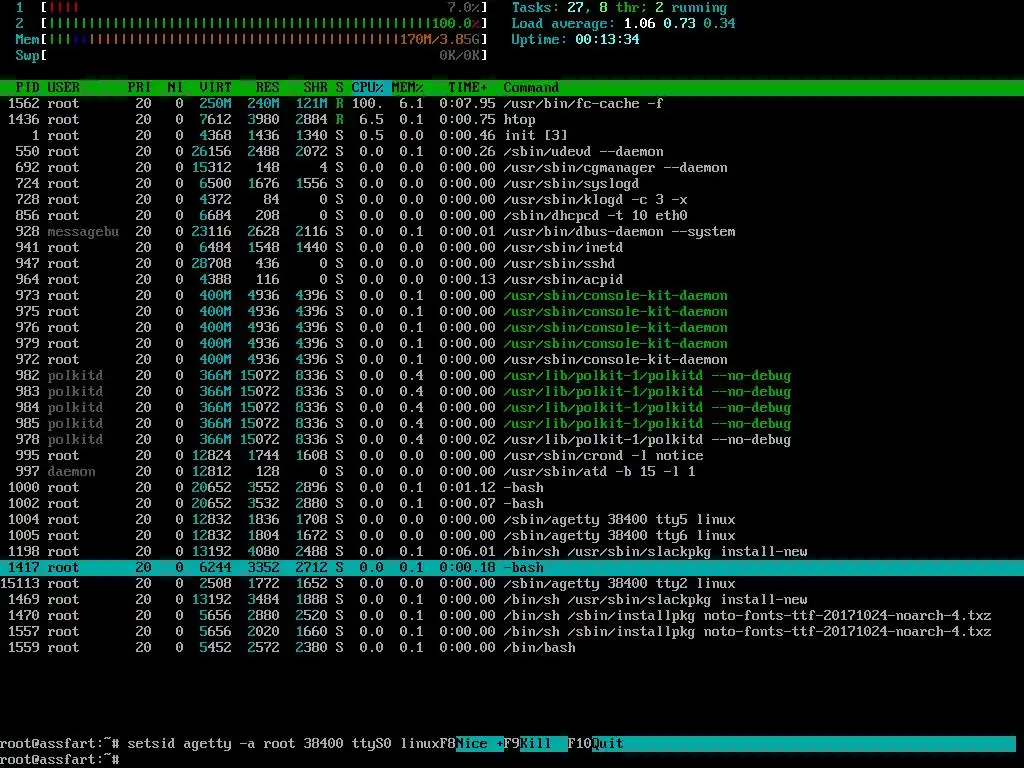This screenshot has height=768, width=1024.
Task: Sort by MEM% column header
Action: (x=408, y=88)
